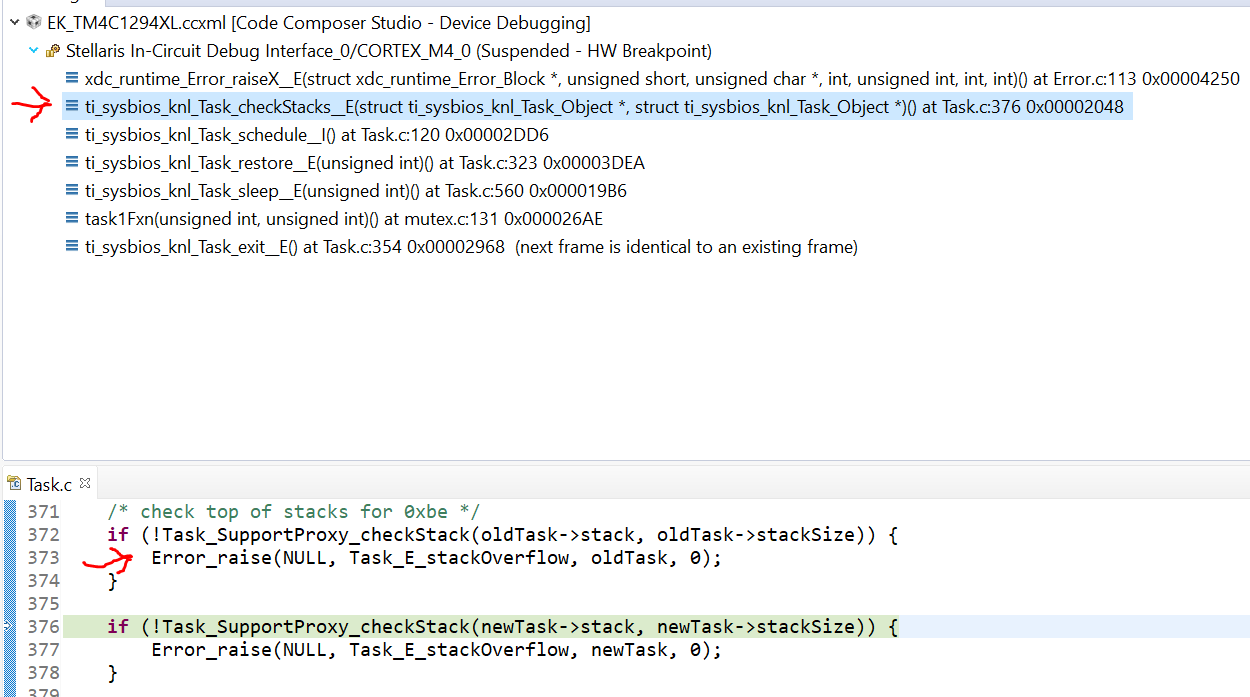Viewport: 1250px width, 697px height.
Task: Click the Task_checkStacks__E stack frame icon
Action: [x=72, y=106]
